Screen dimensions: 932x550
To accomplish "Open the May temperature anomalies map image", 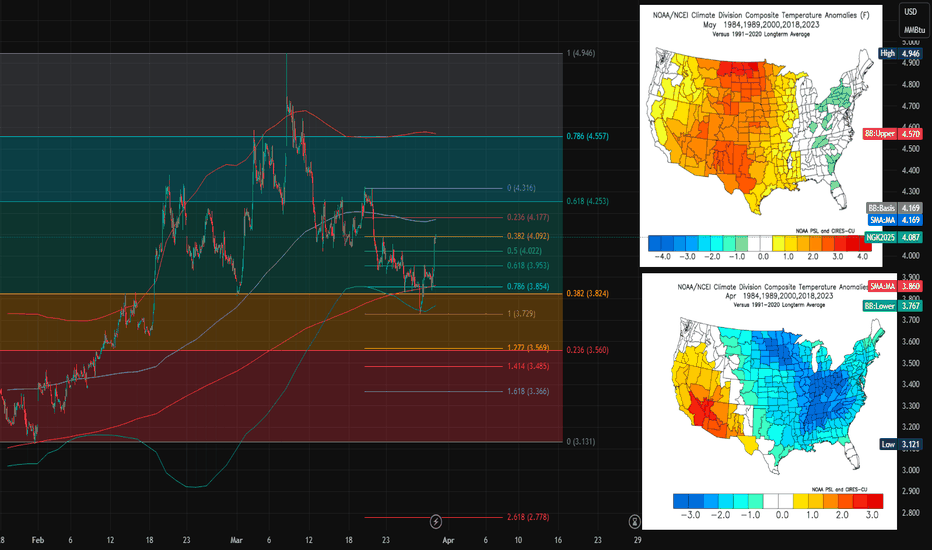I will (761, 136).
